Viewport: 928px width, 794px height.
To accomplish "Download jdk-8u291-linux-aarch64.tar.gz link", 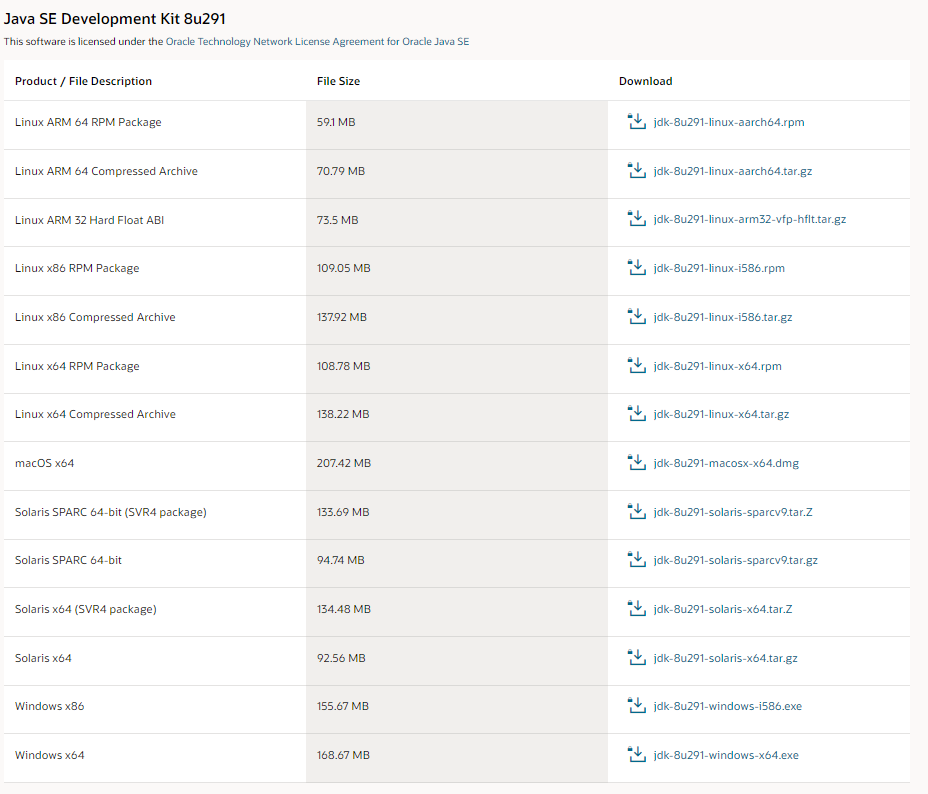I will pyautogui.click(x=733, y=171).
